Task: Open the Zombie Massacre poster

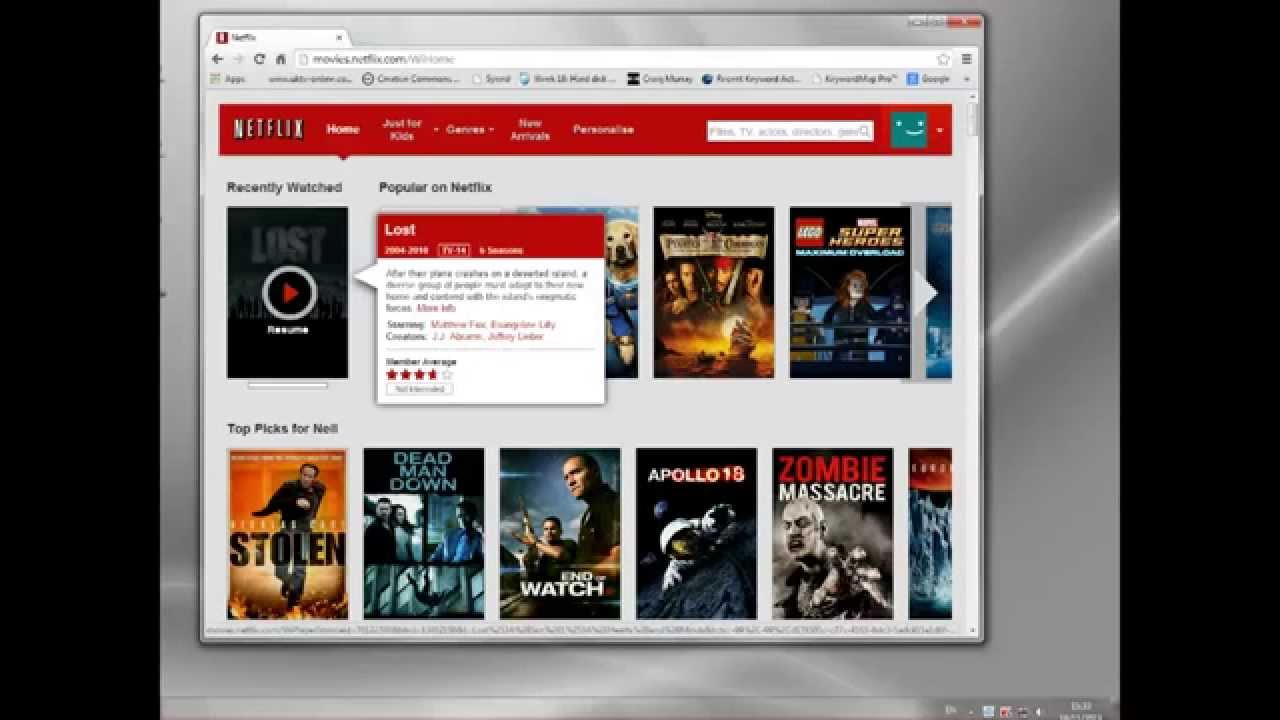Action: [833, 534]
